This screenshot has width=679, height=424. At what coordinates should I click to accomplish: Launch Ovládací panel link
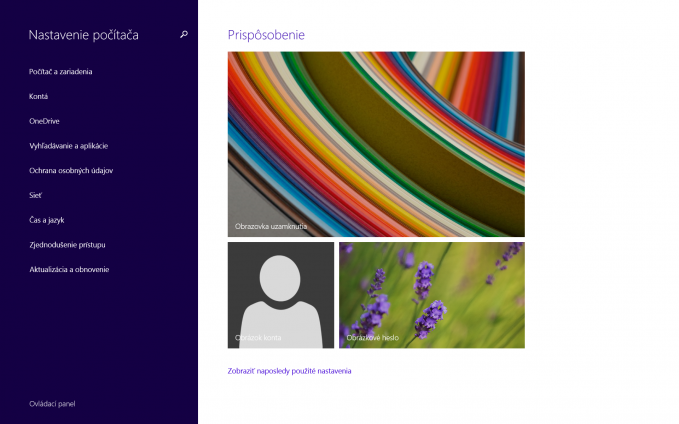point(52,404)
